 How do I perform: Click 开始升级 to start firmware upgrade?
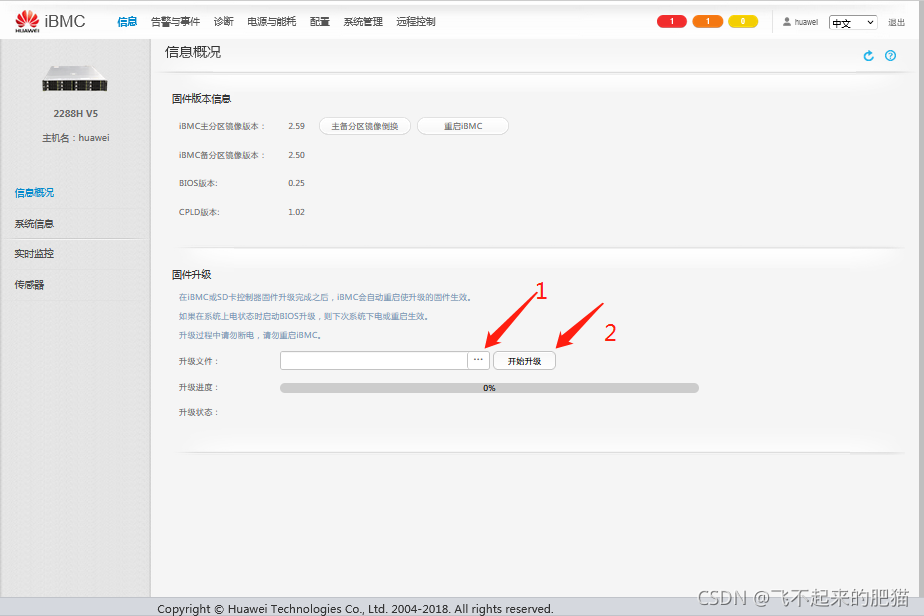524,360
